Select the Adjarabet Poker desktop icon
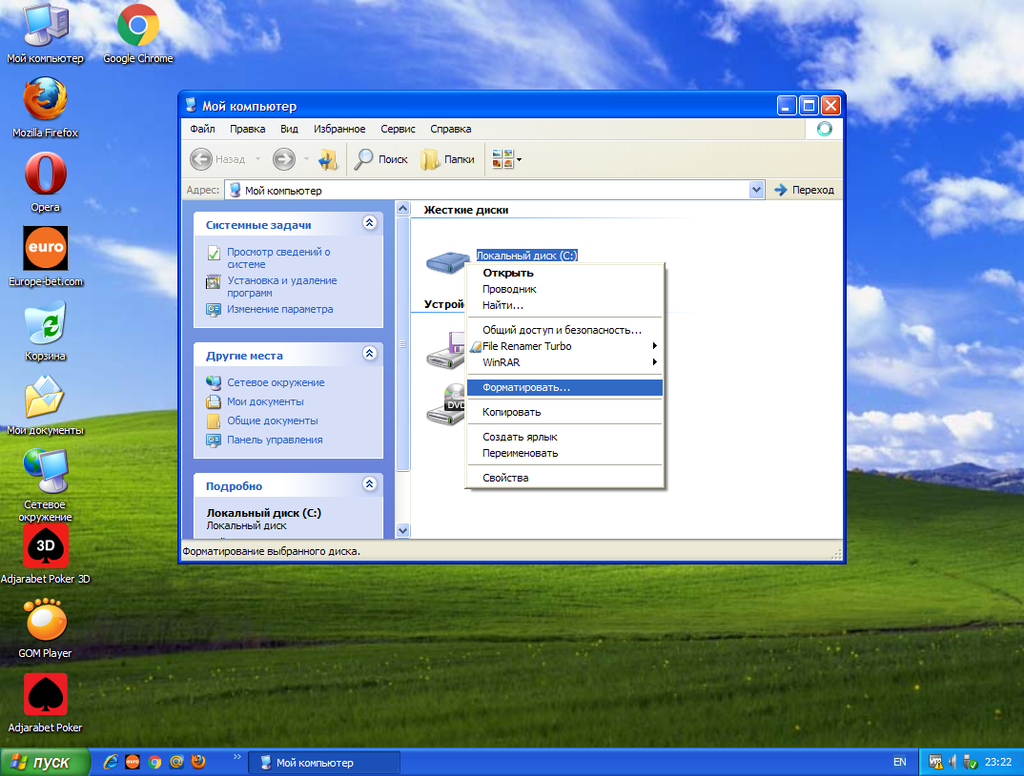Viewport: 1024px width, 776px height. click(x=45, y=703)
